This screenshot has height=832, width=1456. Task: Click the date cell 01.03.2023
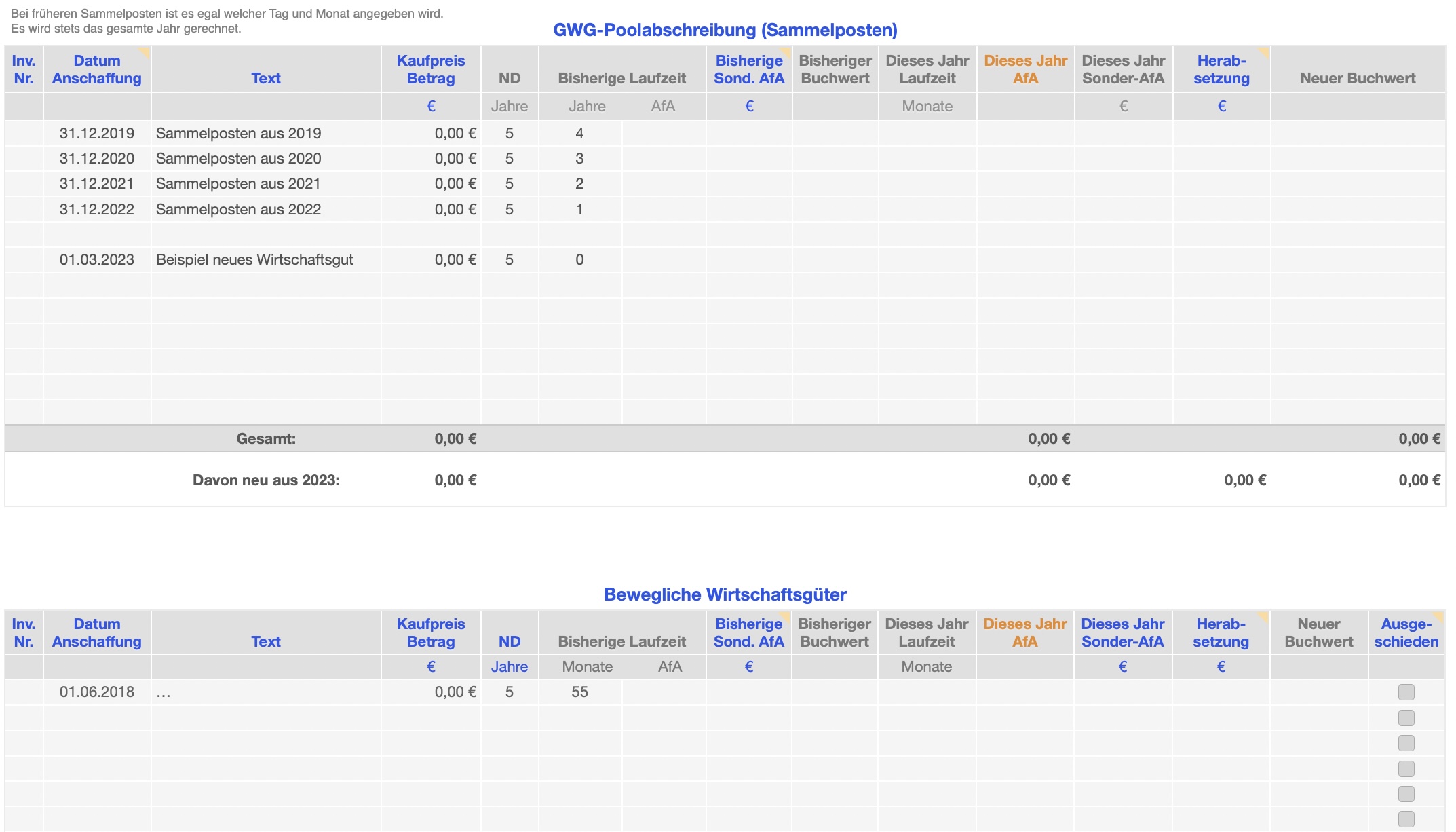click(x=97, y=260)
